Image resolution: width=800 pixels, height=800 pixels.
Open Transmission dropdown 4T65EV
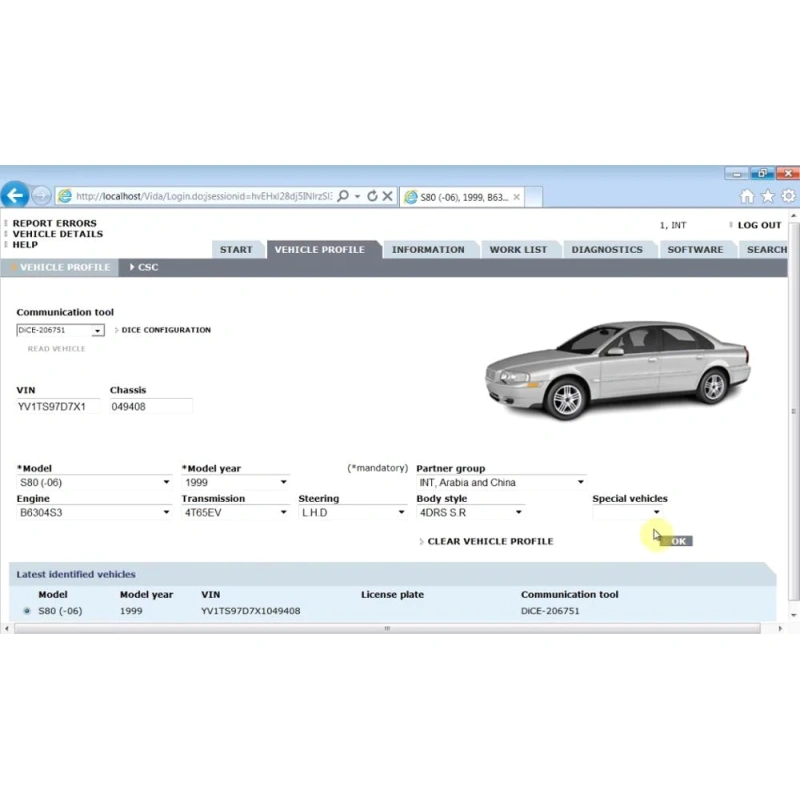[x=236, y=513]
